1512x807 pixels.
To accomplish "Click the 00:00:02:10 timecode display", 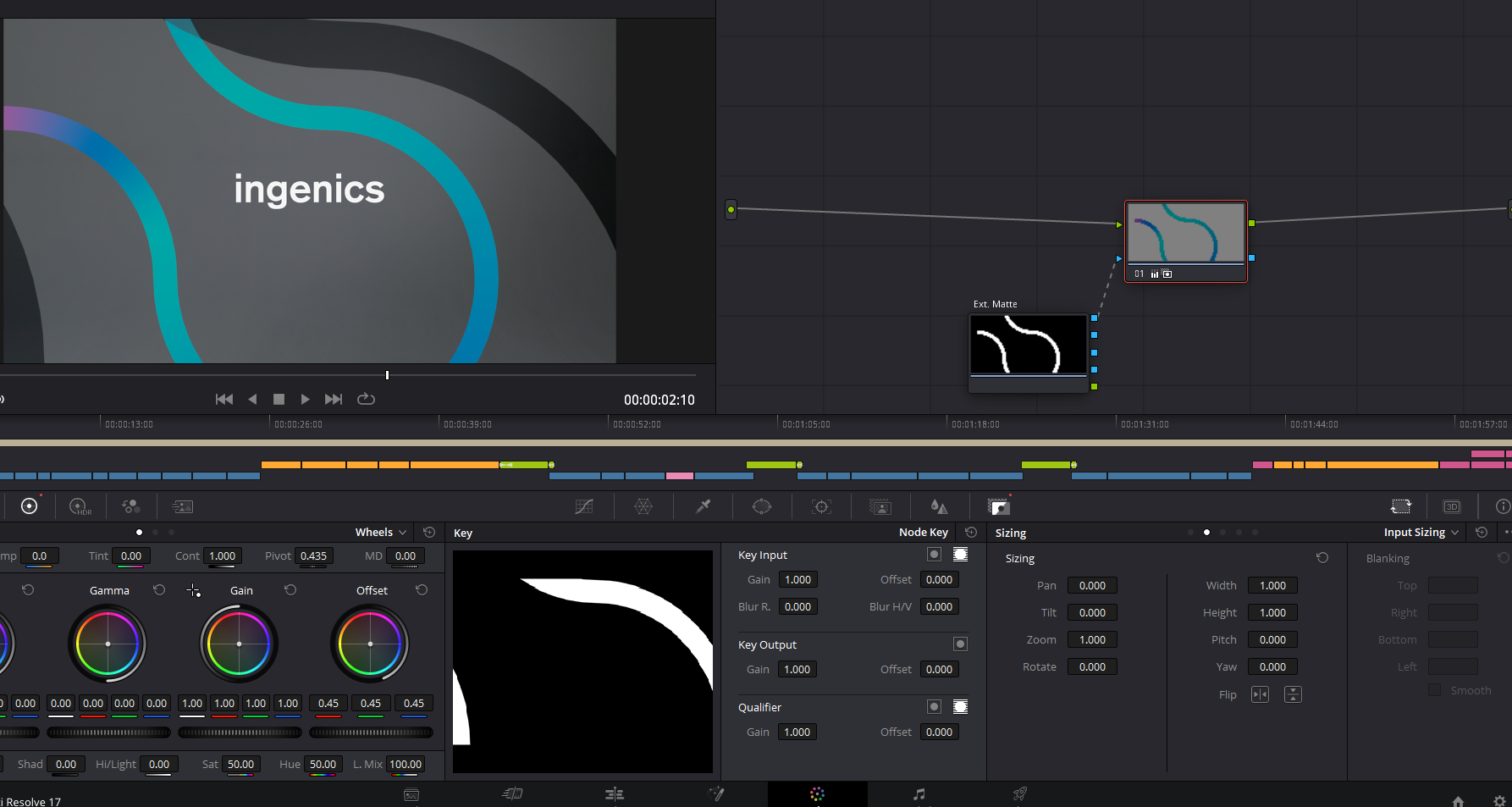I will click(x=659, y=400).
